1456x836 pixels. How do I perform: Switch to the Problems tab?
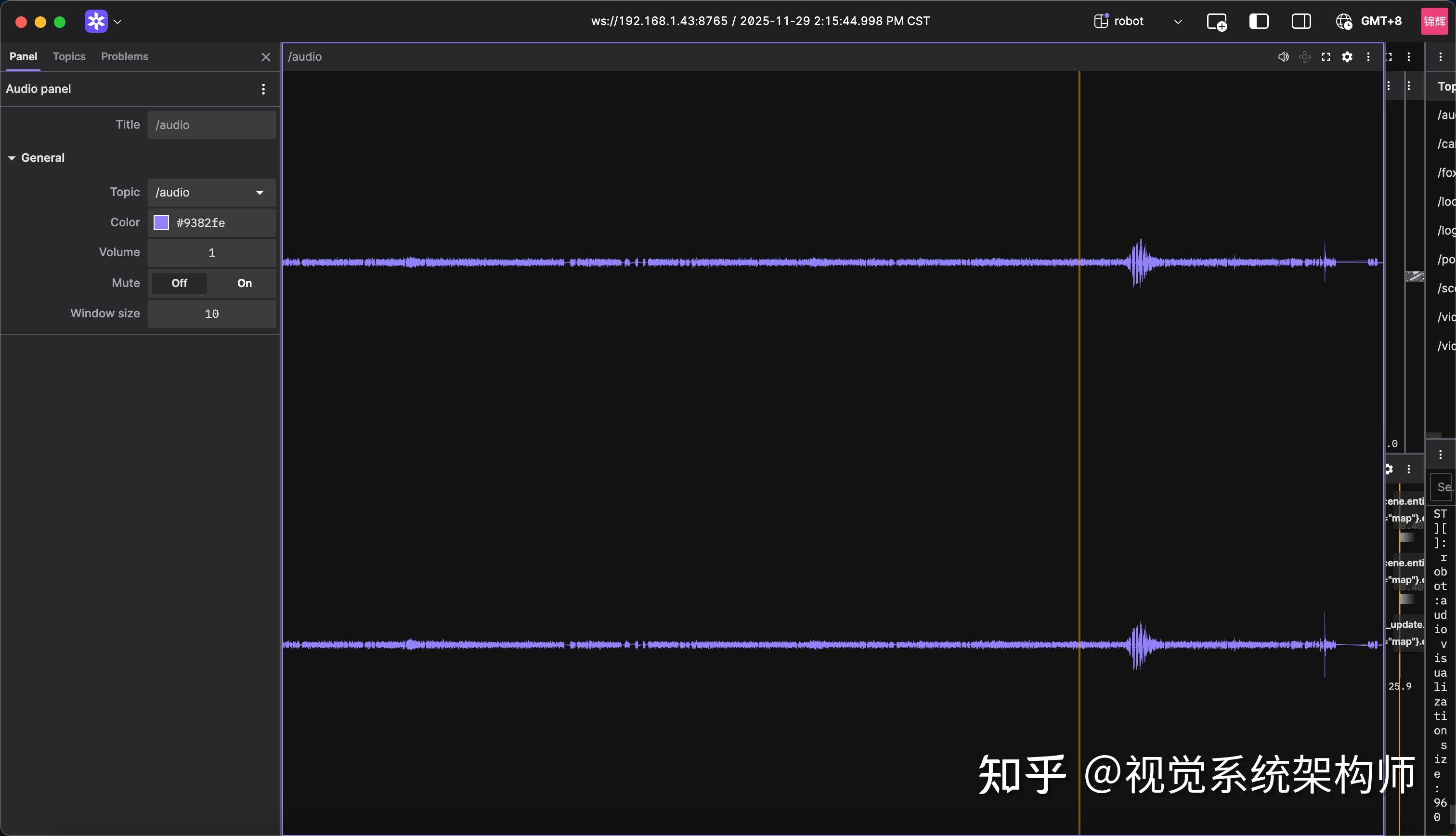(x=125, y=56)
